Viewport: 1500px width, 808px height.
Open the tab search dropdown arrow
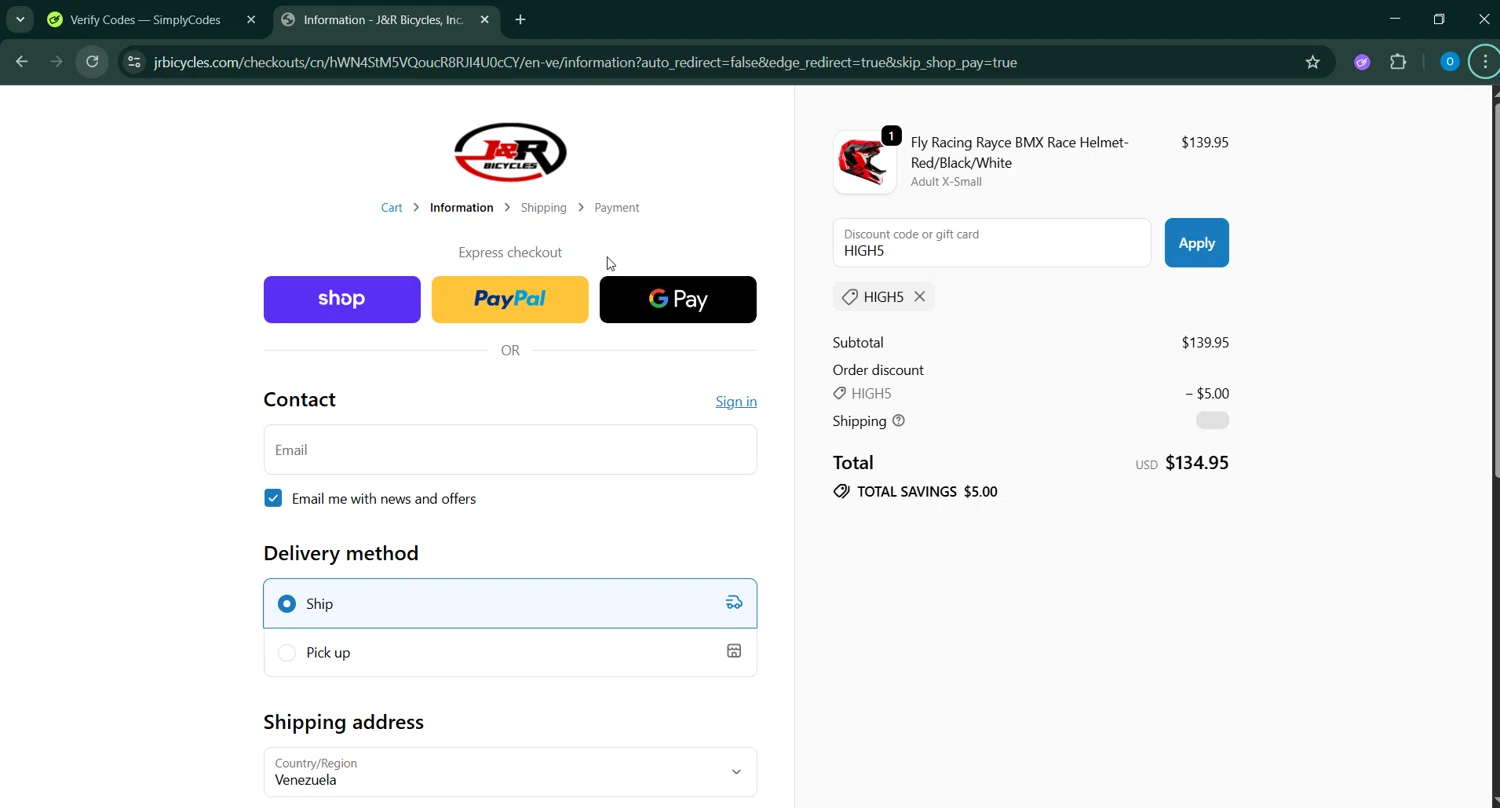[20, 20]
